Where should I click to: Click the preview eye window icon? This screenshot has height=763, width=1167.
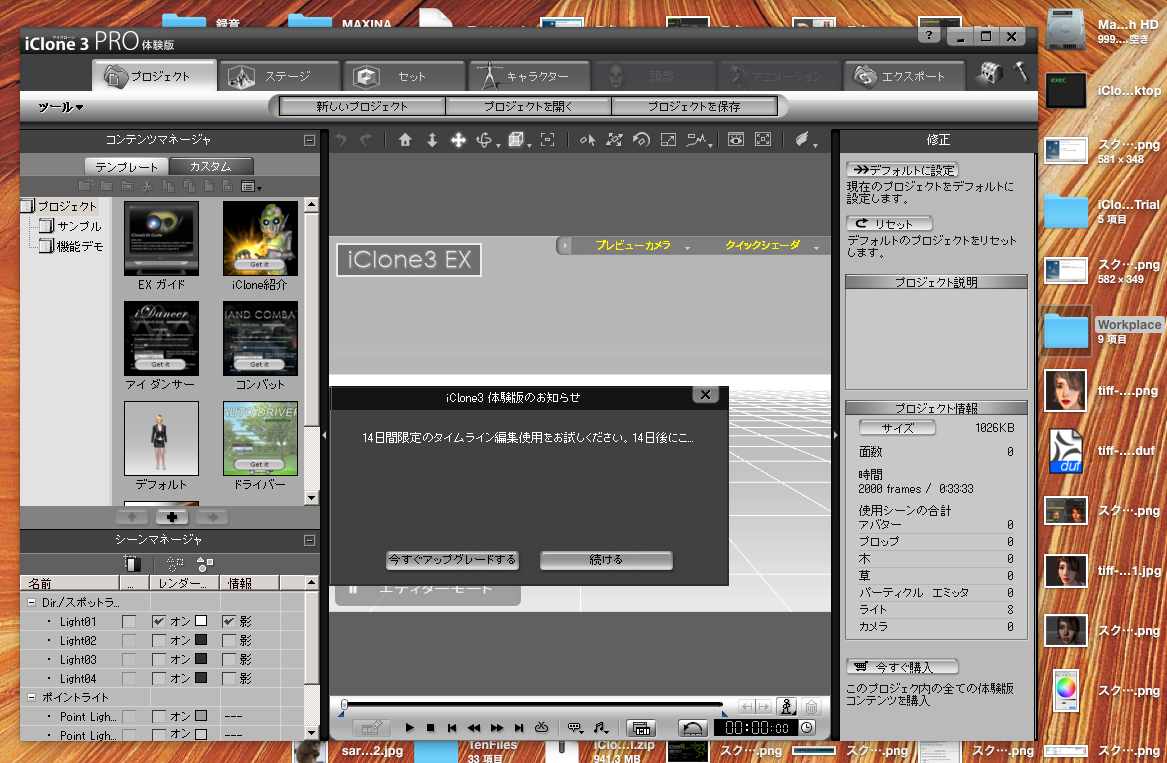pos(736,139)
